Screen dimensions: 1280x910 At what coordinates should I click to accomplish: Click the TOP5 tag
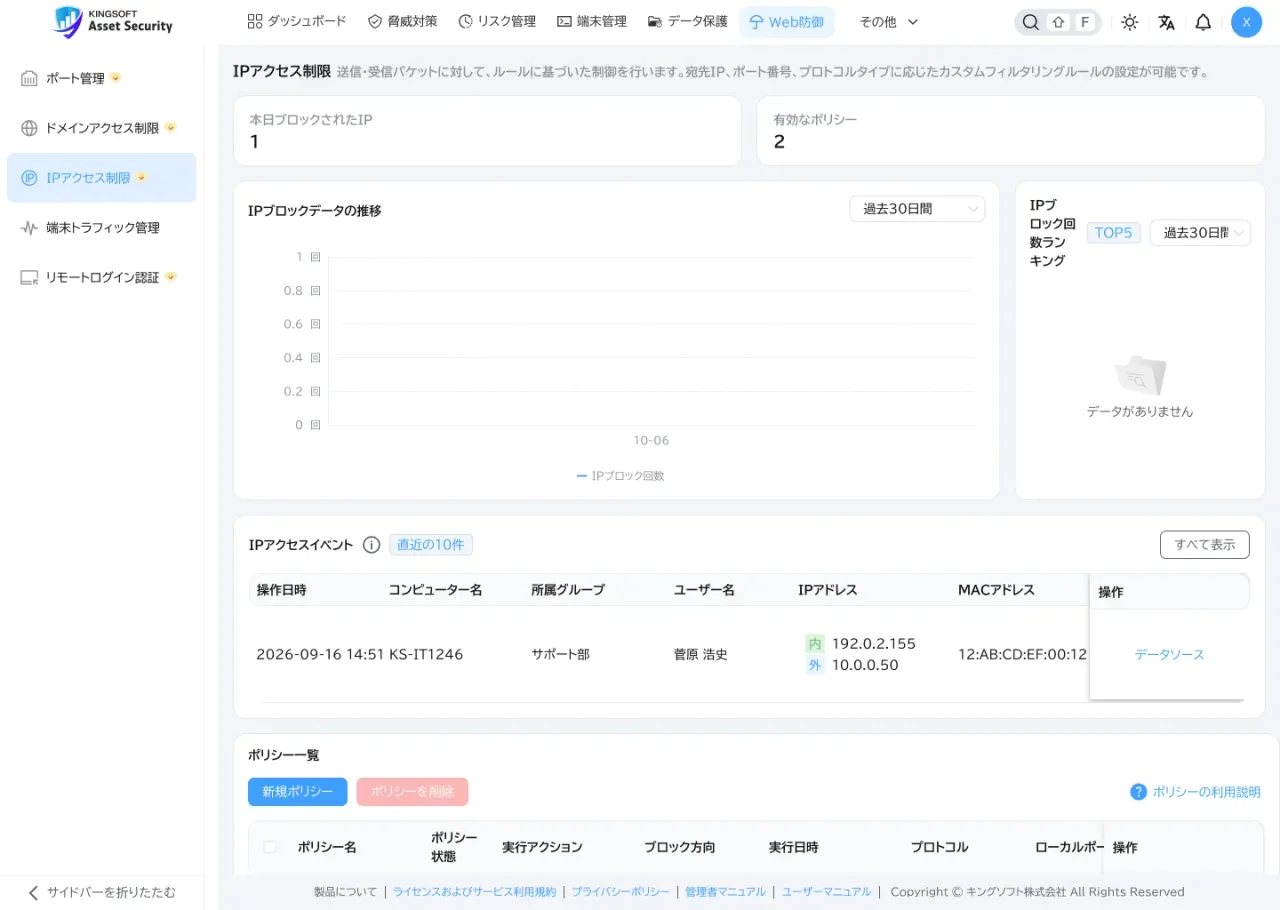1113,233
